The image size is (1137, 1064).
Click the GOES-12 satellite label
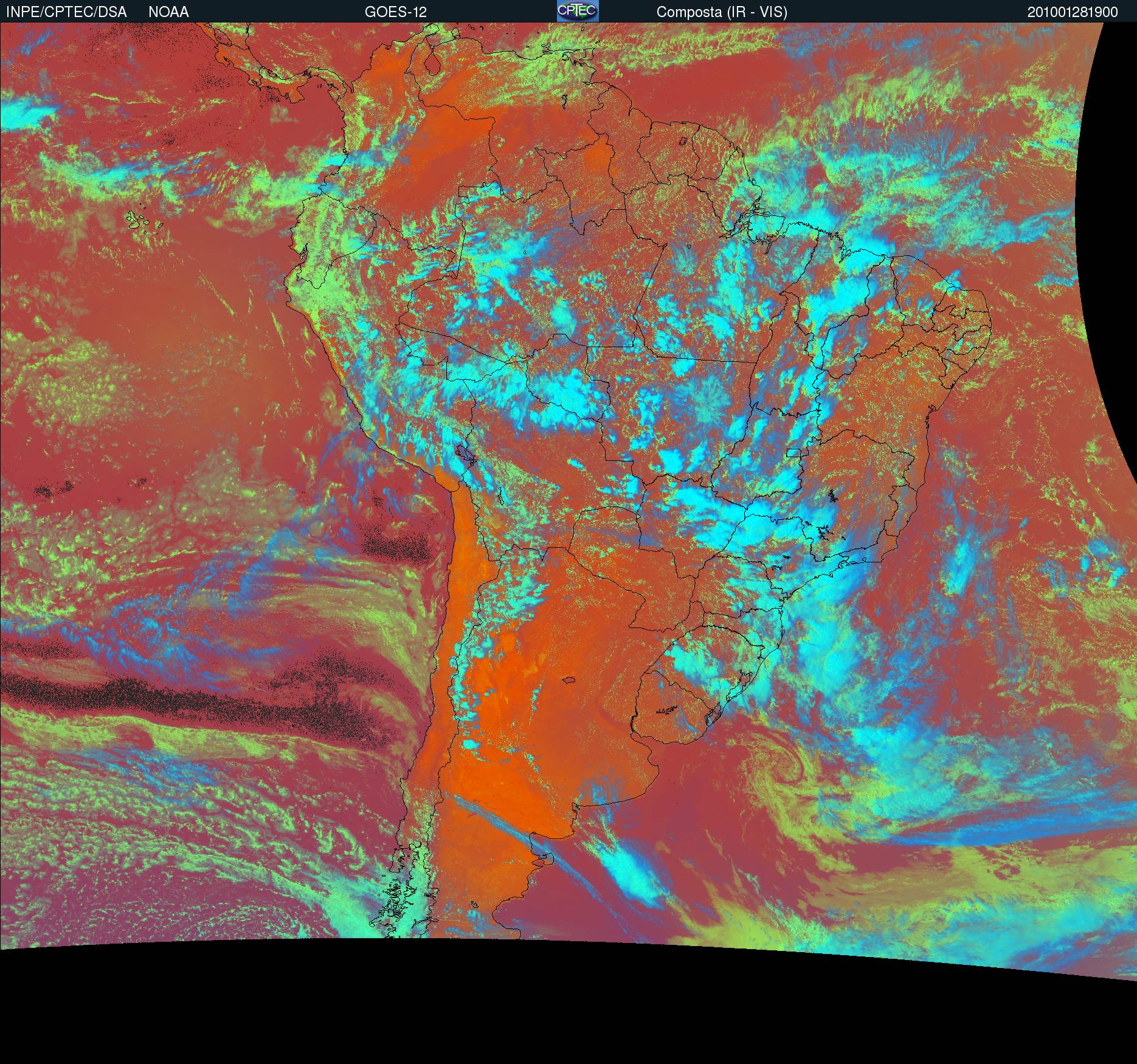[x=396, y=12]
